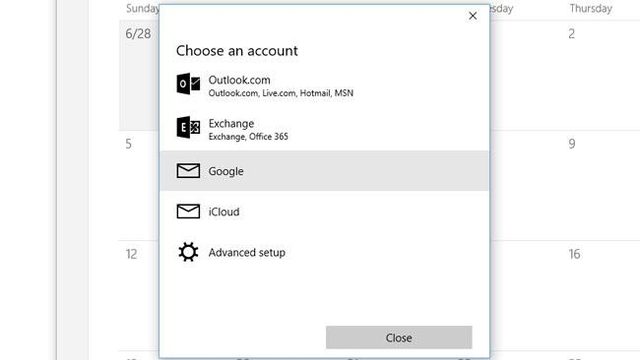This screenshot has height=360, width=640.
Task: Select the Exchange account type
Action: pyautogui.click(x=324, y=129)
